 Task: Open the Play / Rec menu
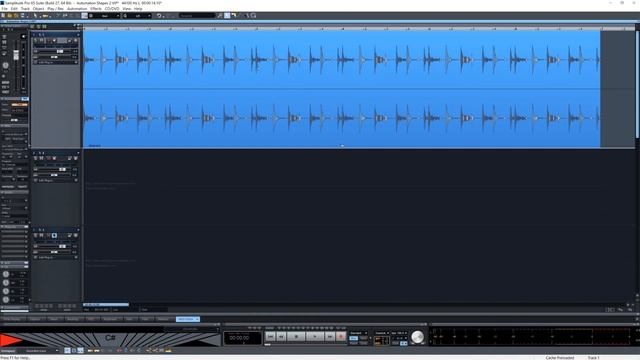coord(56,9)
